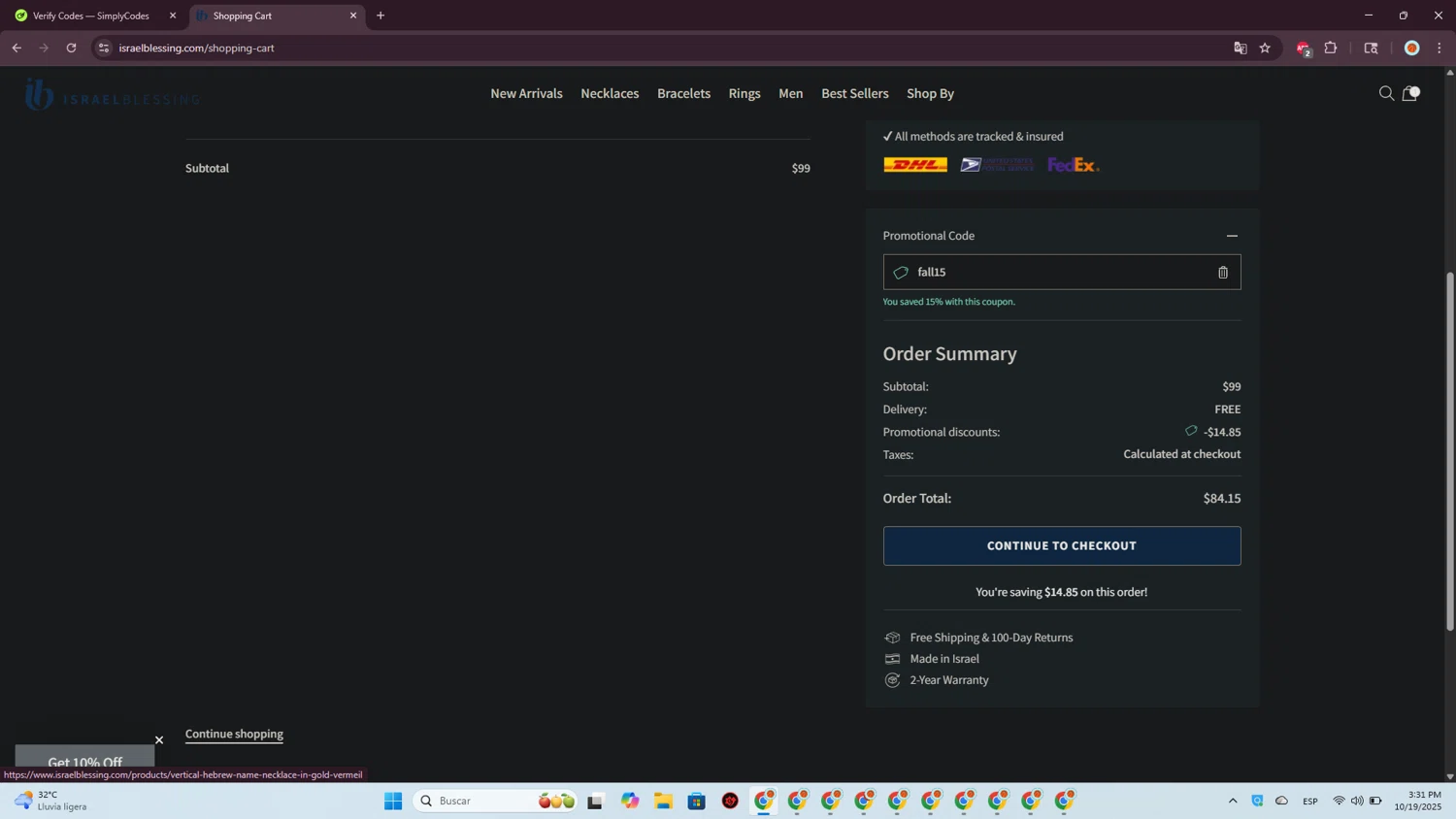
Task: Open Task View on the taskbar
Action: pos(595,801)
